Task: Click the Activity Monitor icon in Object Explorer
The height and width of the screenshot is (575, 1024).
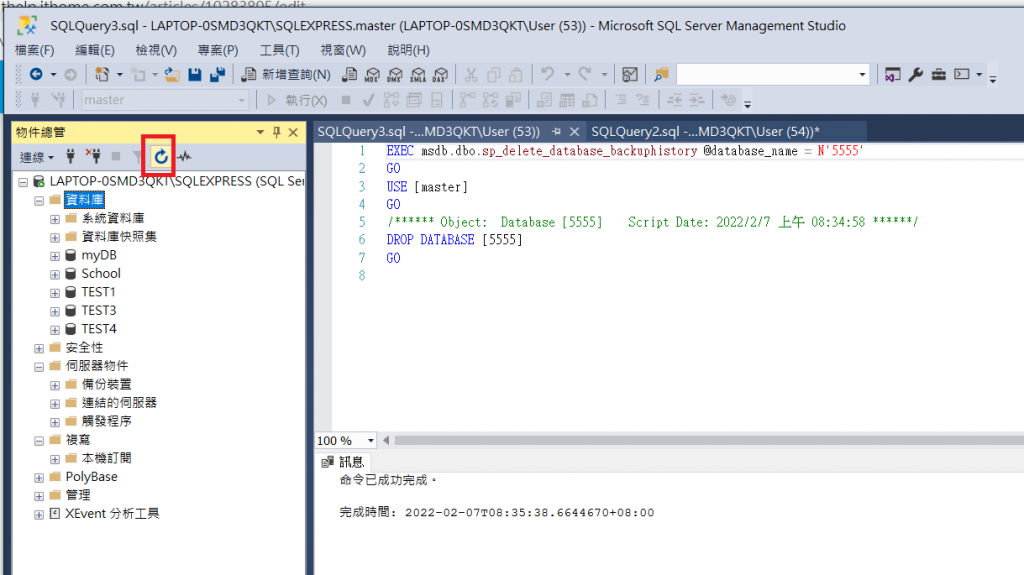Action: click(x=185, y=156)
